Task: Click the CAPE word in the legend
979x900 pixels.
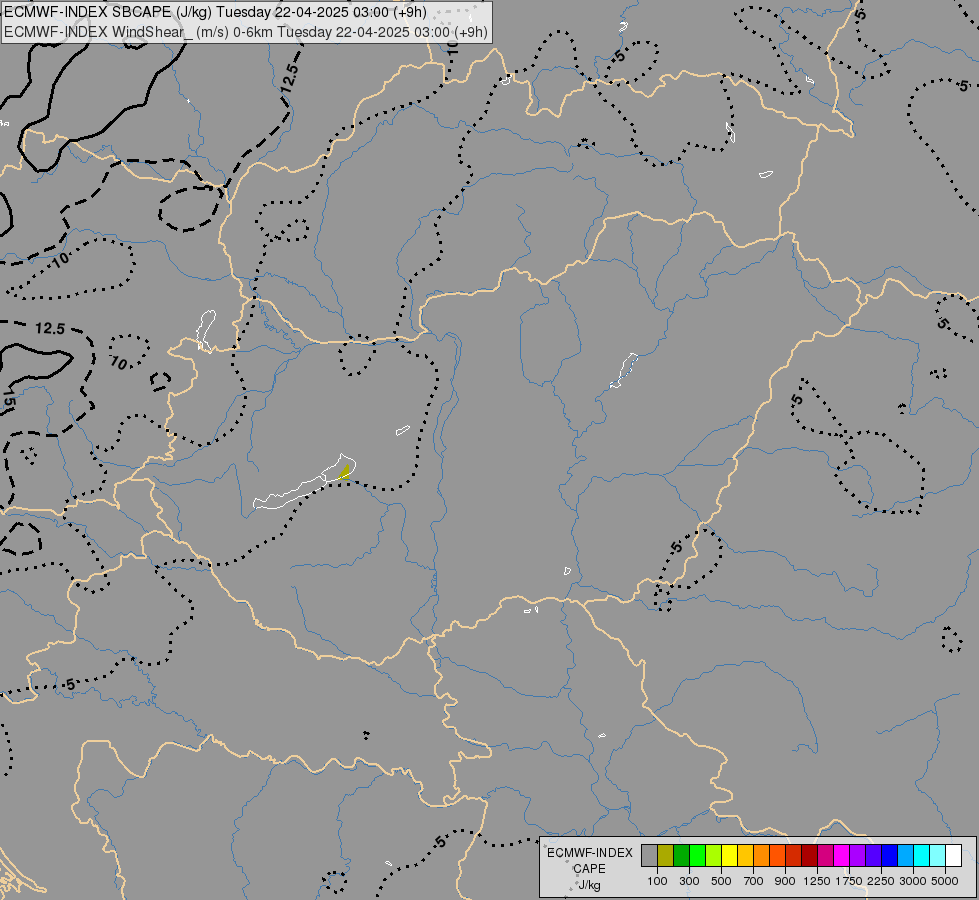Action: 589,869
